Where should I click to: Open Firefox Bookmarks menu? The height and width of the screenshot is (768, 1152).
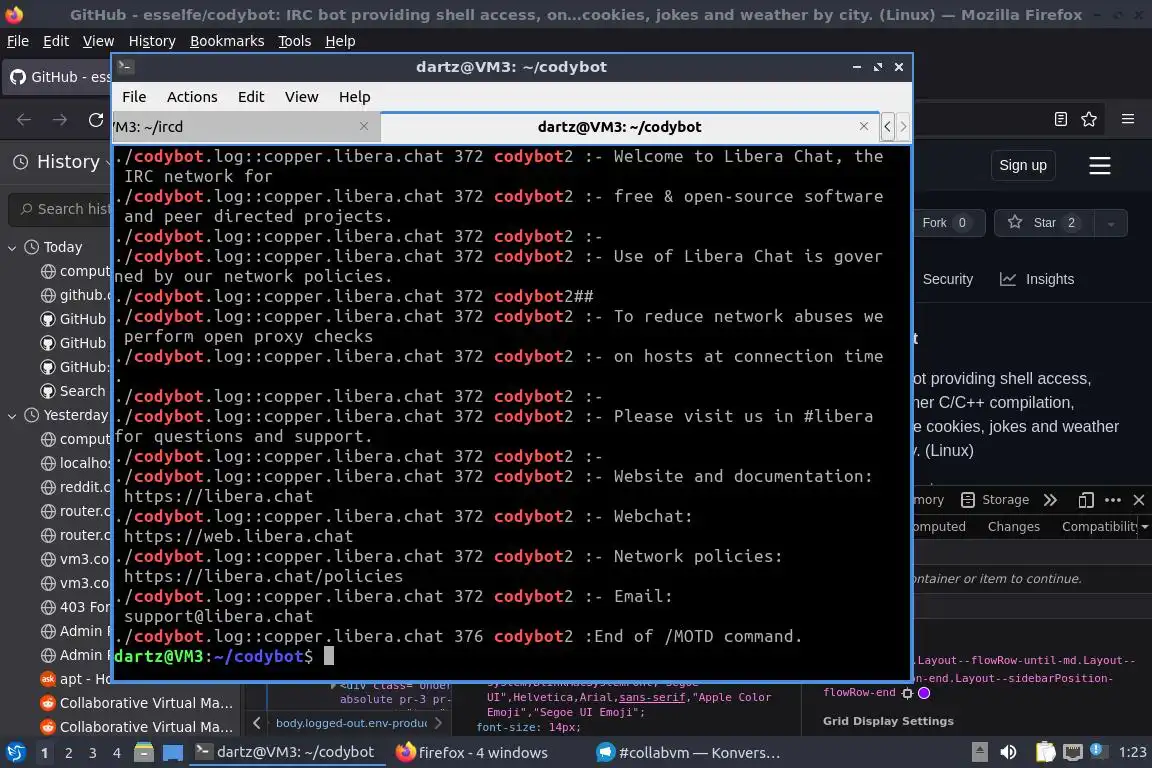pyautogui.click(x=227, y=41)
